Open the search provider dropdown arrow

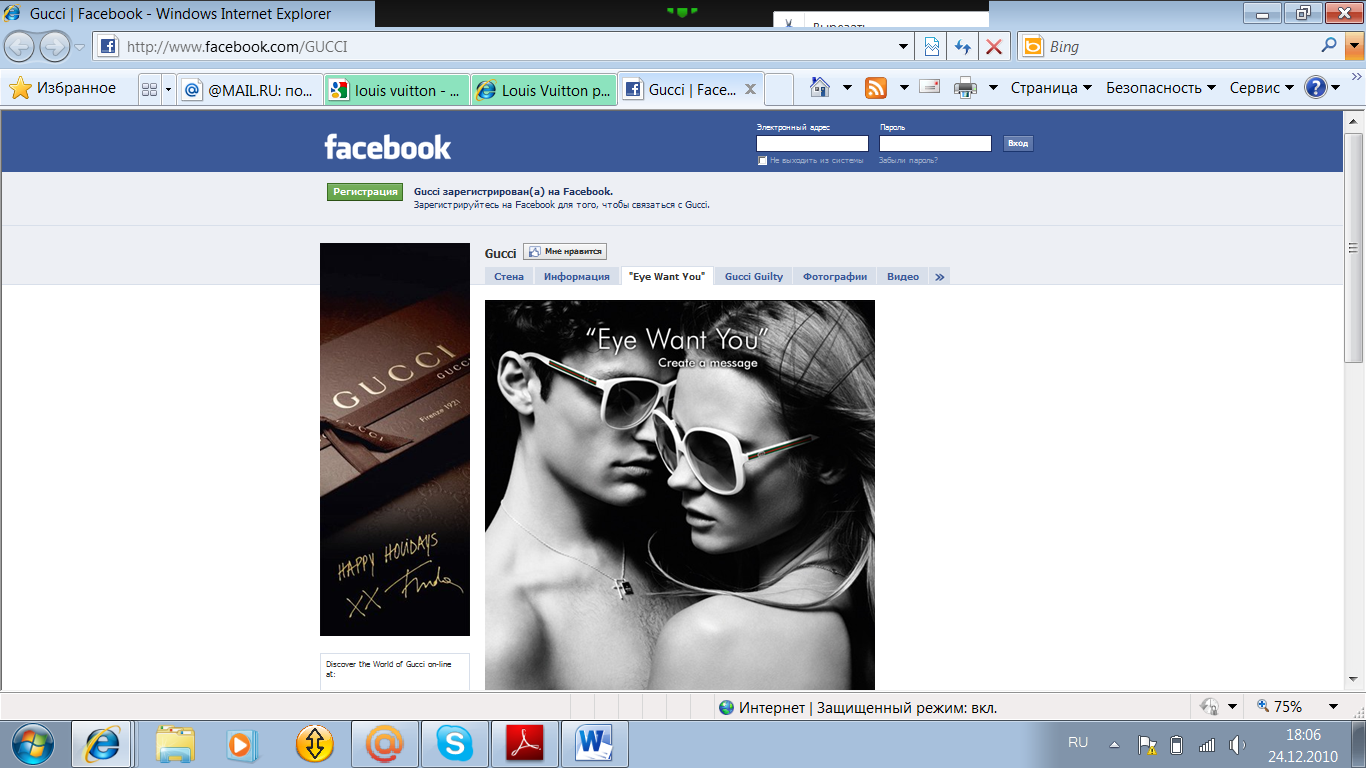tap(1354, 46)
